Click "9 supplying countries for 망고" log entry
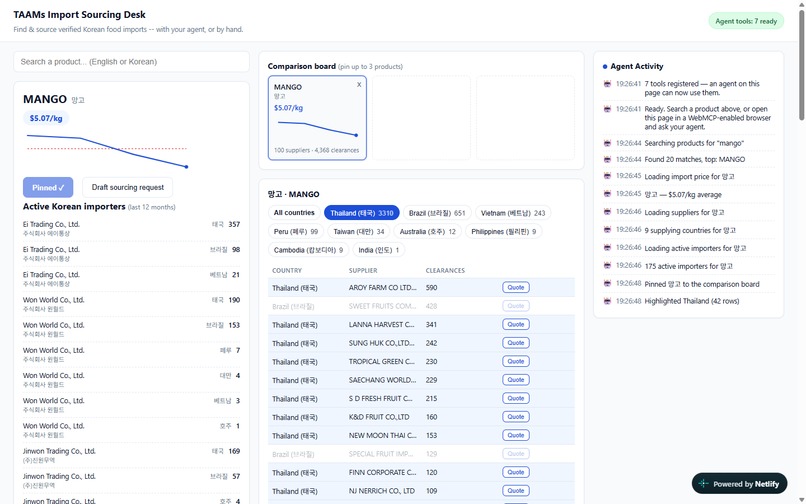Screen dimensions: 806x504 pyautogui.click(x=690, y=230)
